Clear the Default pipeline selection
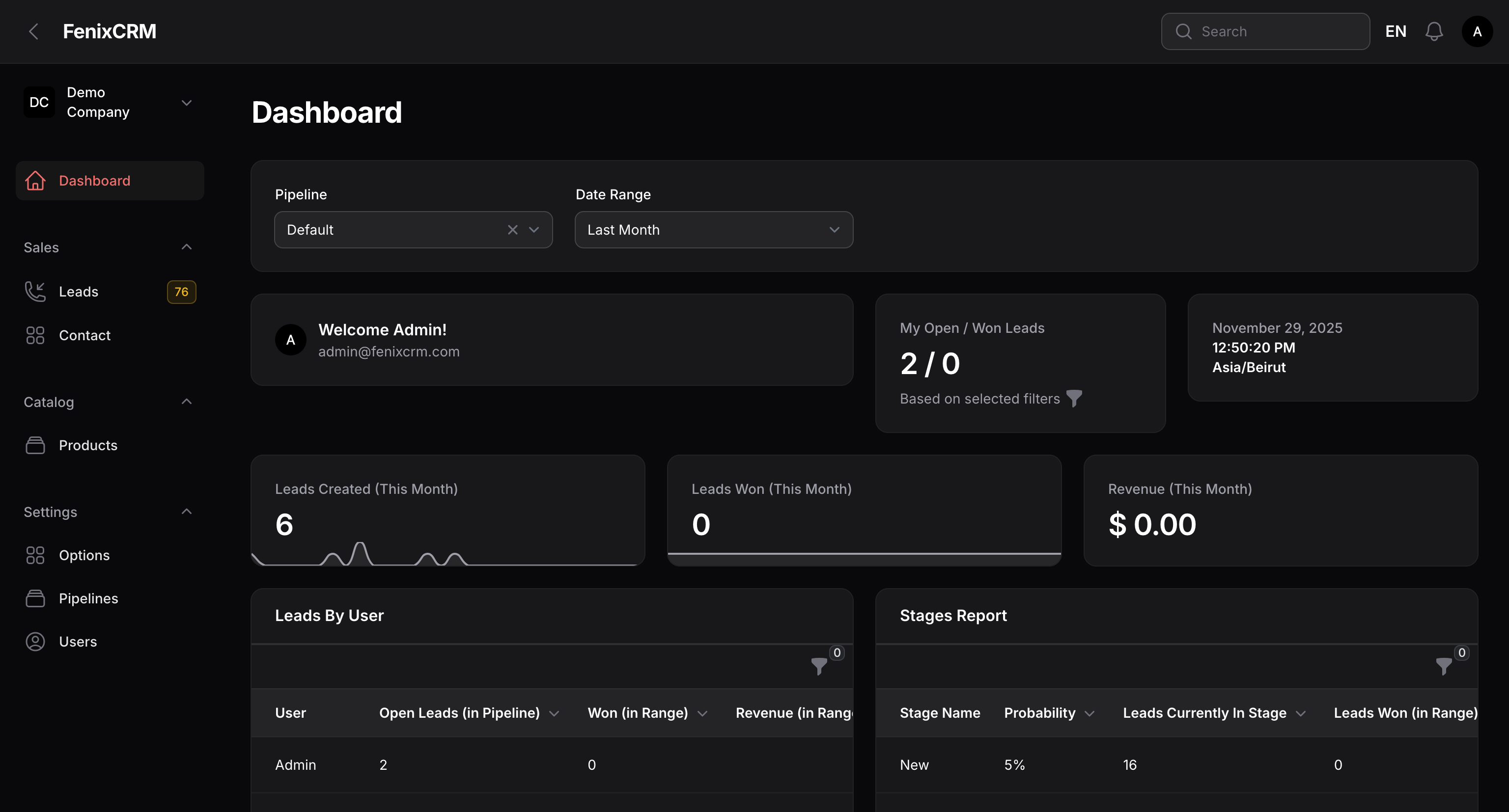The image size is (1509, 812). [x=512, y=229]
